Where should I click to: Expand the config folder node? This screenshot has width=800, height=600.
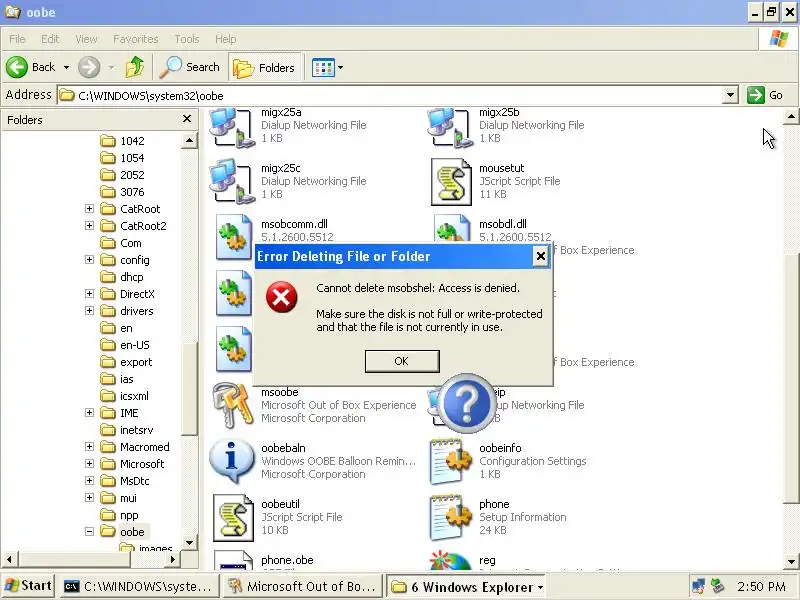click(89, 260)
